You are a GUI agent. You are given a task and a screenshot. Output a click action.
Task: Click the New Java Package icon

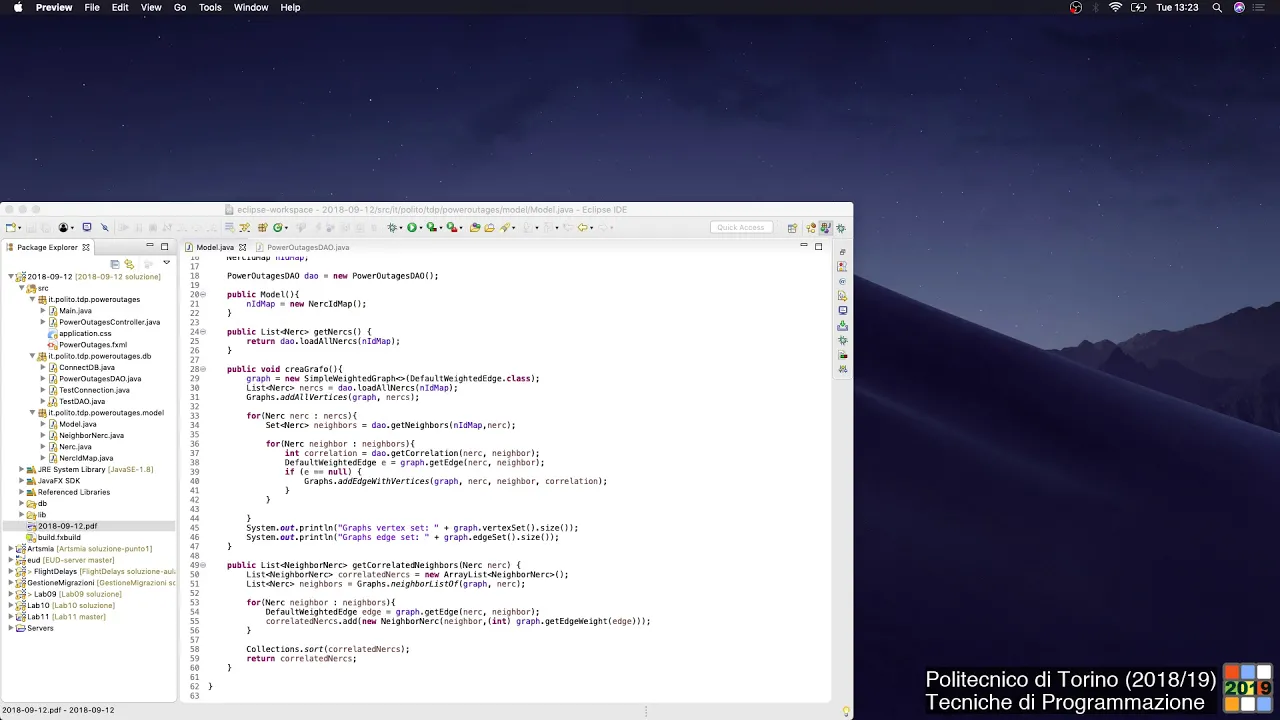pyautogui.click(x=262, y=228)
